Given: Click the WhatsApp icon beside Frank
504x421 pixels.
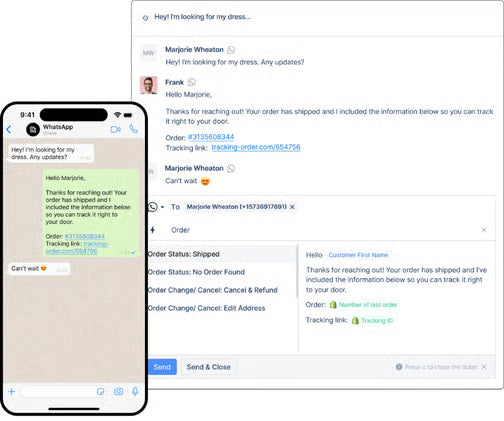Looking at the screenshot, I should (x=192, y=82).
